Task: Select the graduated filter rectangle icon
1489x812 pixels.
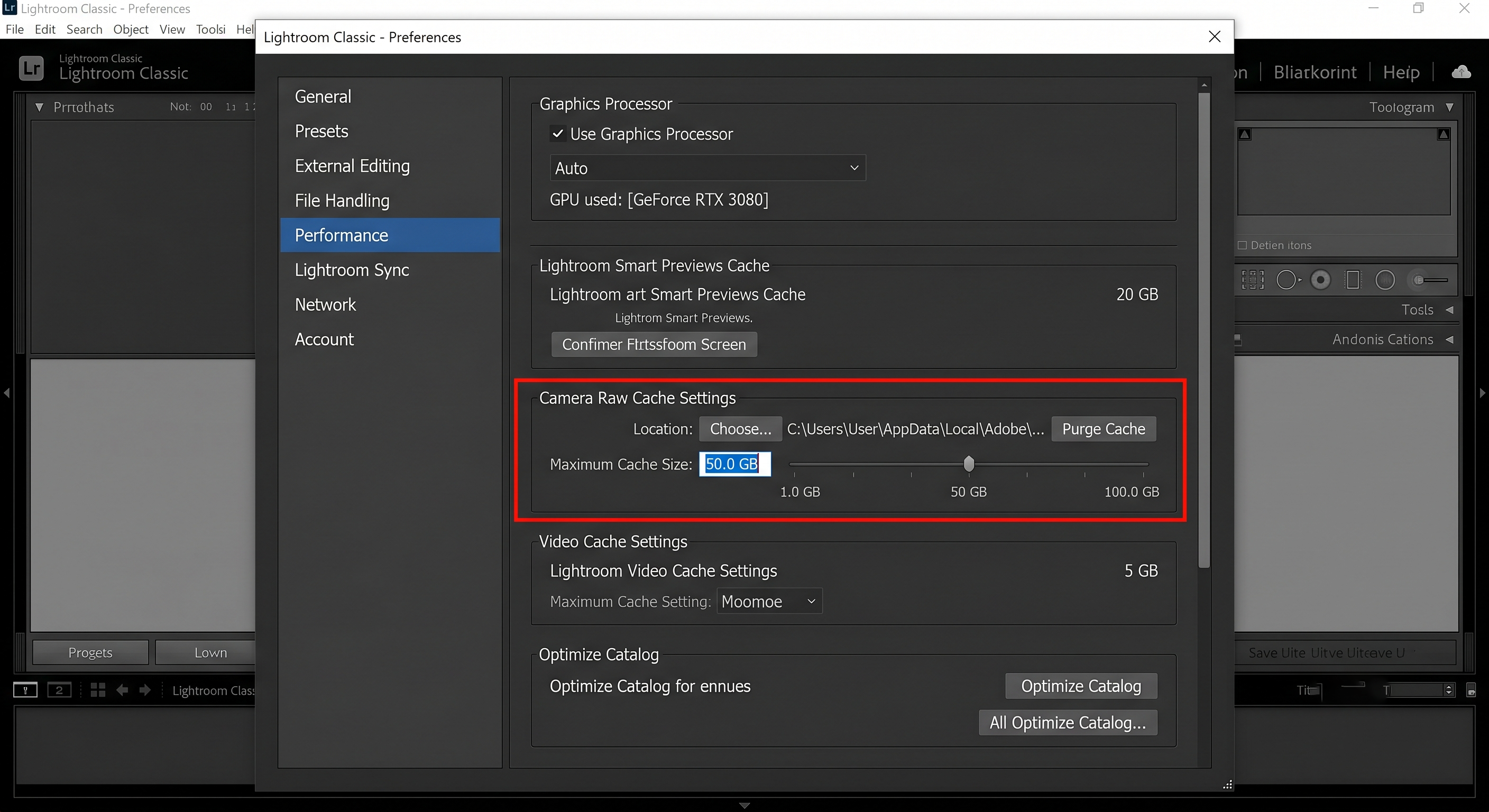Action: (x=1353, y=280)
